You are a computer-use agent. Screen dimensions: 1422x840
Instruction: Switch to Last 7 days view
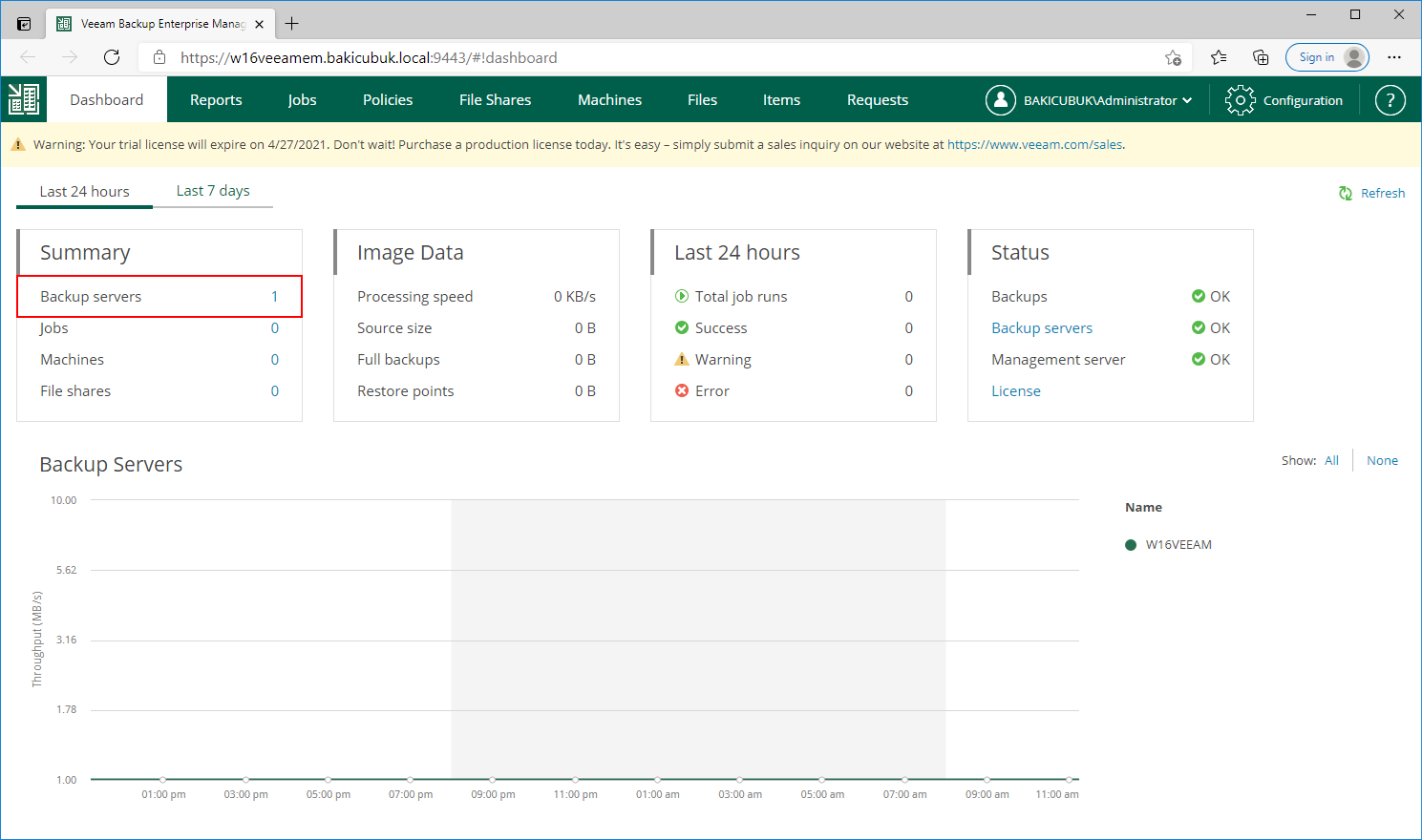click(213, 191)
